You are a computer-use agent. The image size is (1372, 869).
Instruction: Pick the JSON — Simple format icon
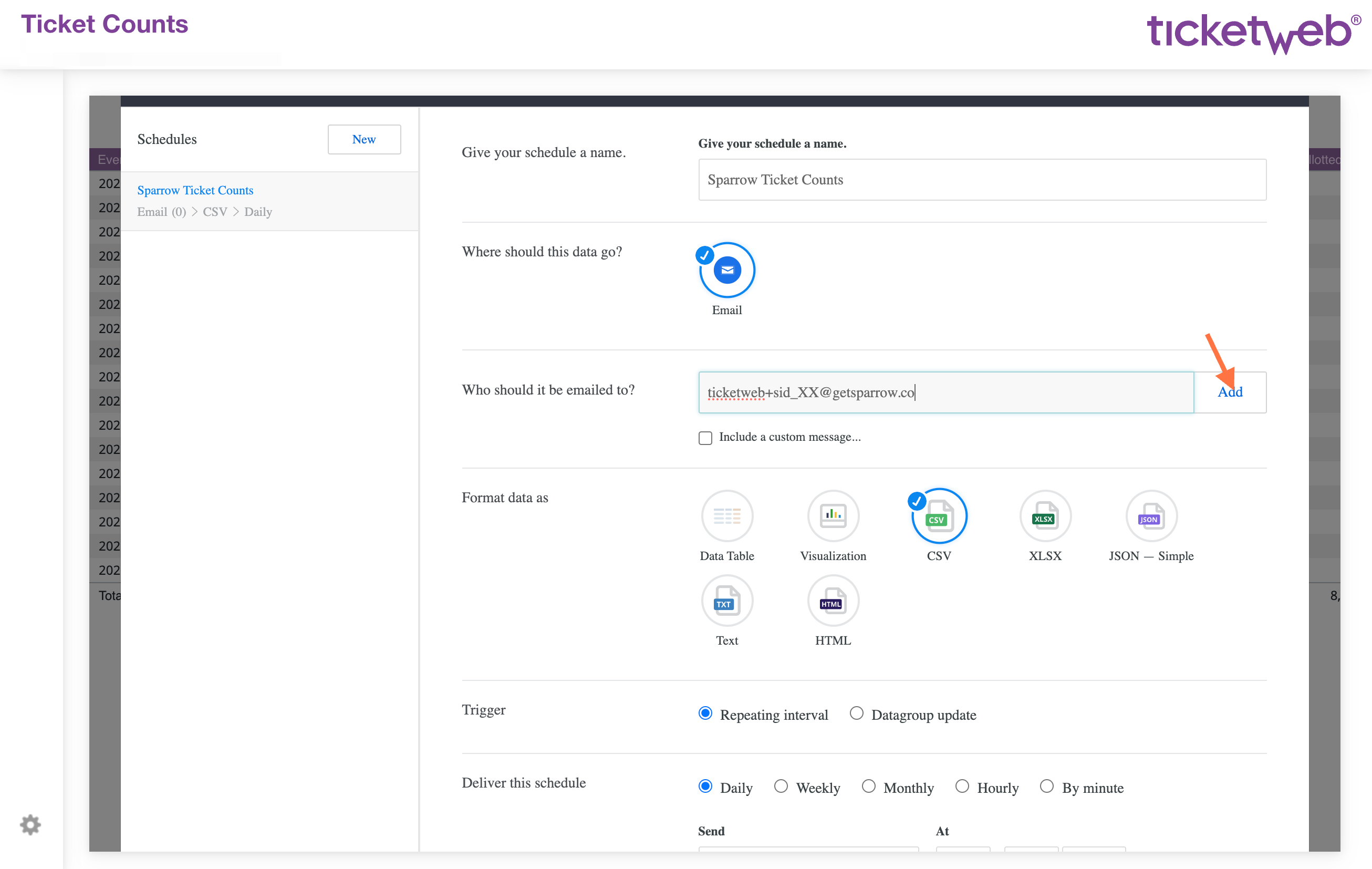(1151, 516)
